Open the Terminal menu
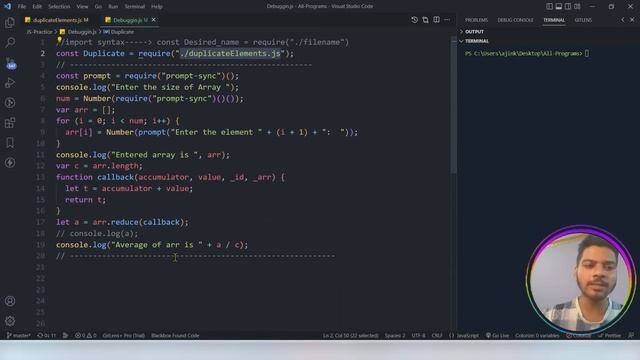The image size is (640, 360). coord(135,7)
